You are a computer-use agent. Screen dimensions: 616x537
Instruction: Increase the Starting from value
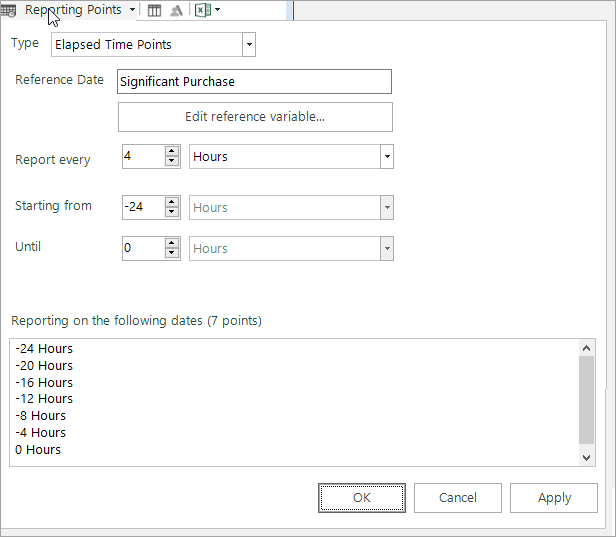tap(172, 202)
